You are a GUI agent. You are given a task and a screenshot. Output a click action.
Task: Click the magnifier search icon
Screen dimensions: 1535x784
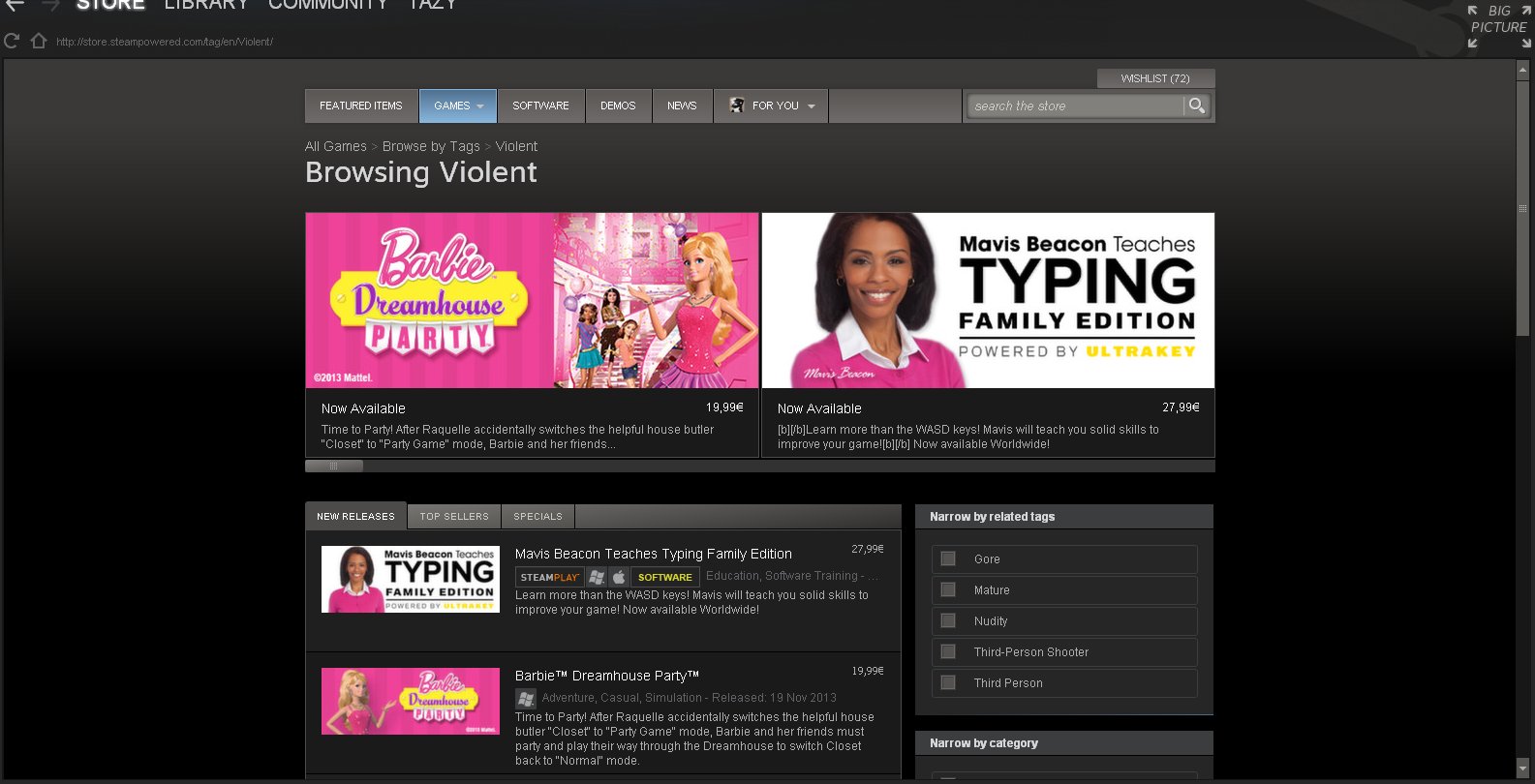(x=1197, y=106)
